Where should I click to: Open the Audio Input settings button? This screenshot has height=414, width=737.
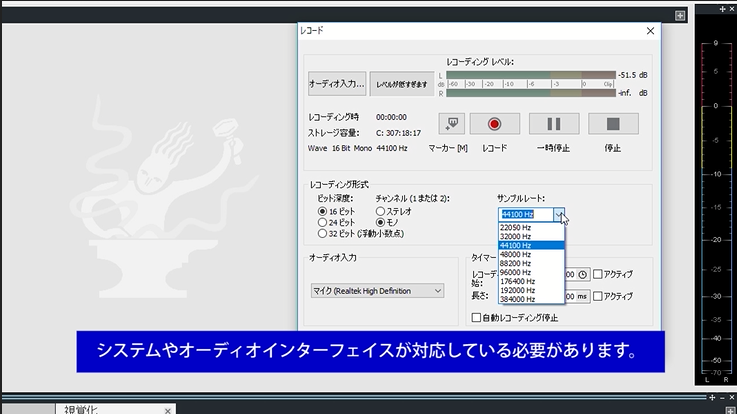pyautogui.click(x=337, y=83)
